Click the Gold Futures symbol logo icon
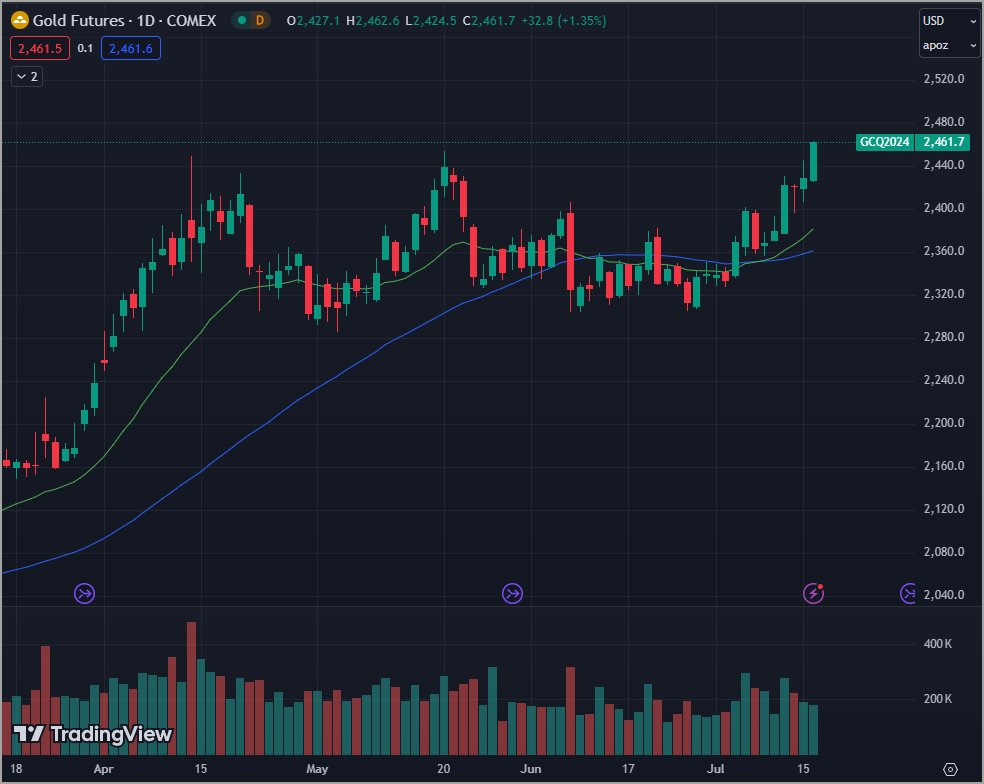Image resolution: width=984 pixels, height=784 pixels. coord(19,20)
